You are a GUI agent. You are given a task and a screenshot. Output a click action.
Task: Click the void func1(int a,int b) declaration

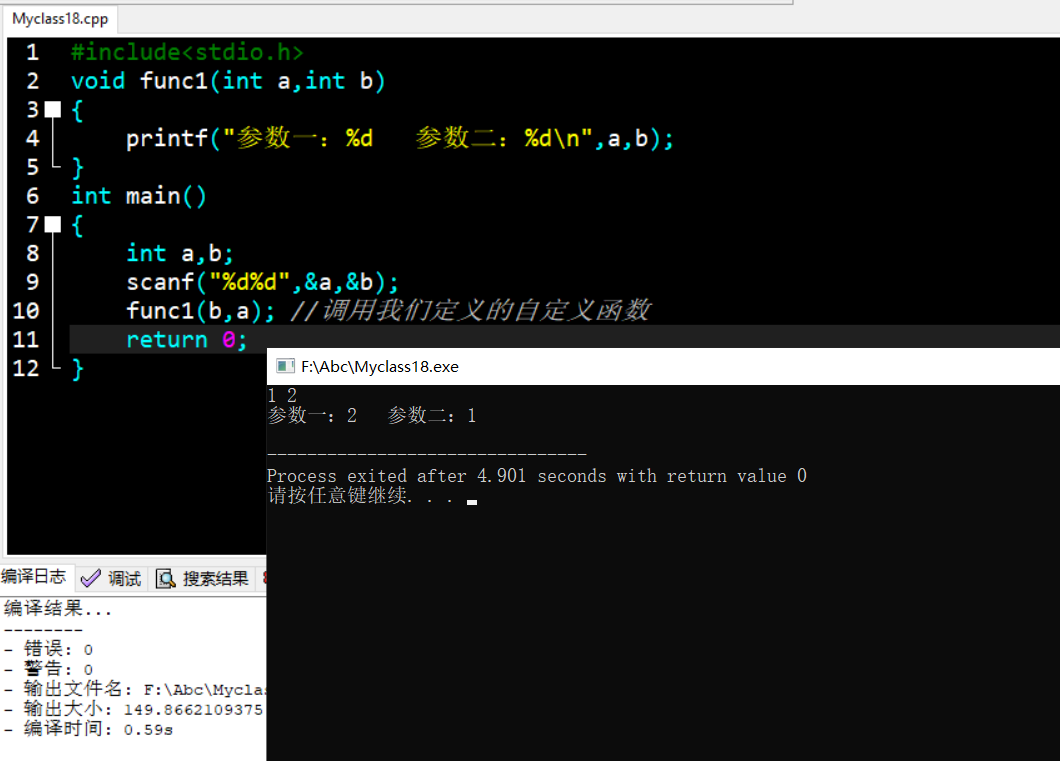tap(228, 81)
